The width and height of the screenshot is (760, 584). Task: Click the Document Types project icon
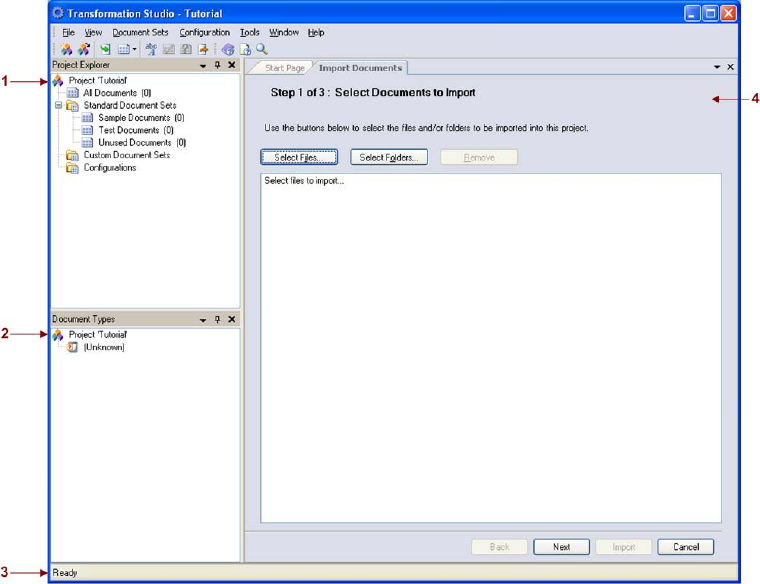tap(58, 335)
